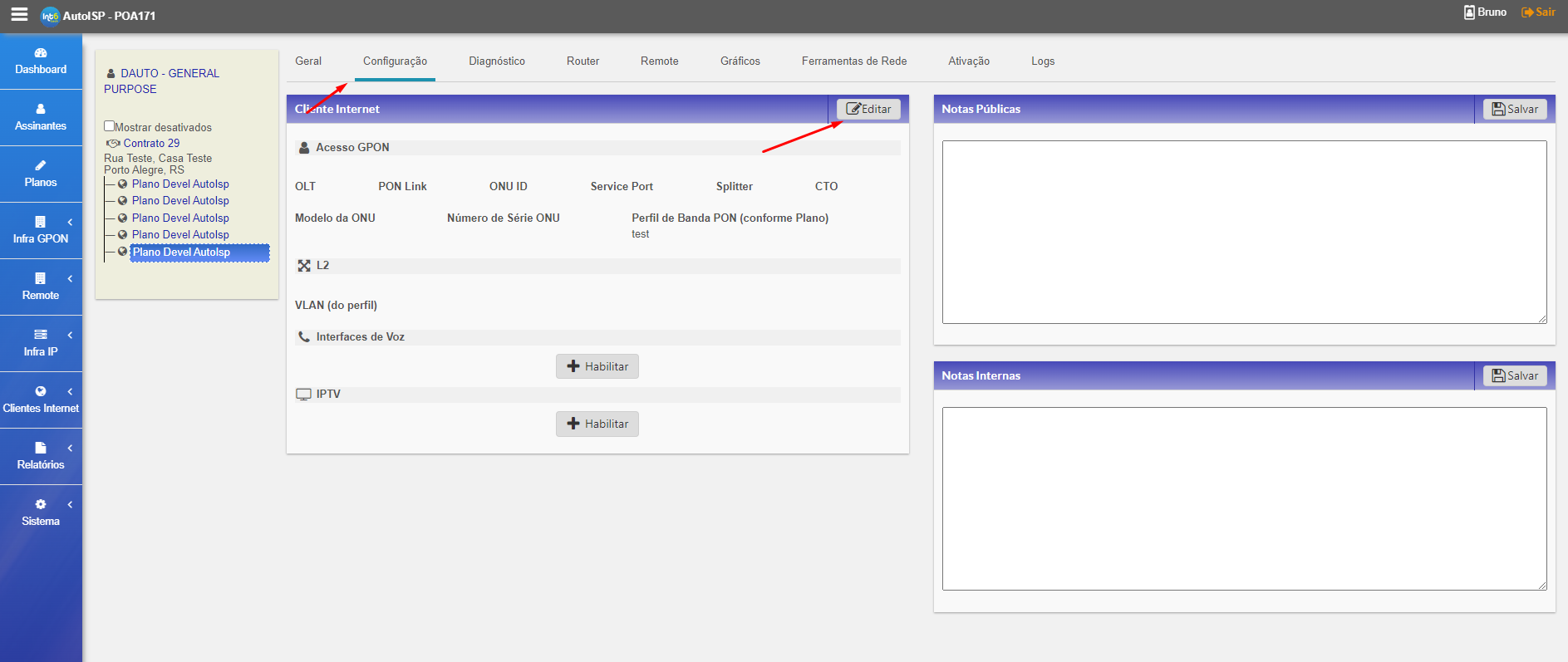Click the Dashboard sidebar icon

(41, 53)
